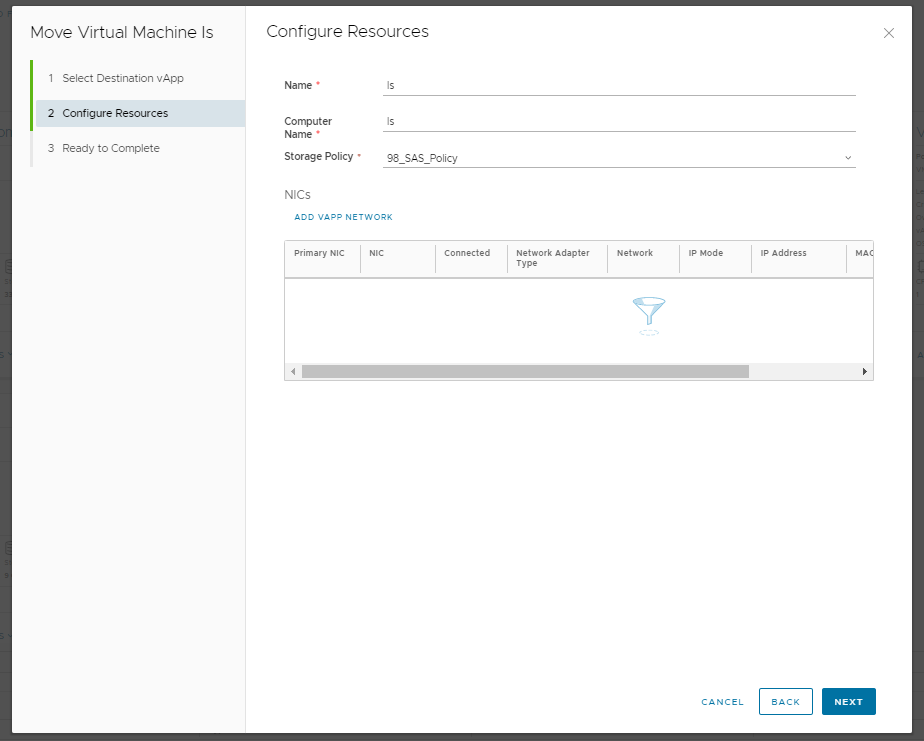The width and height of the screenshot is (924, 741).
Task: Click the IP Mode column header
Action: click(x=705, y=253)
